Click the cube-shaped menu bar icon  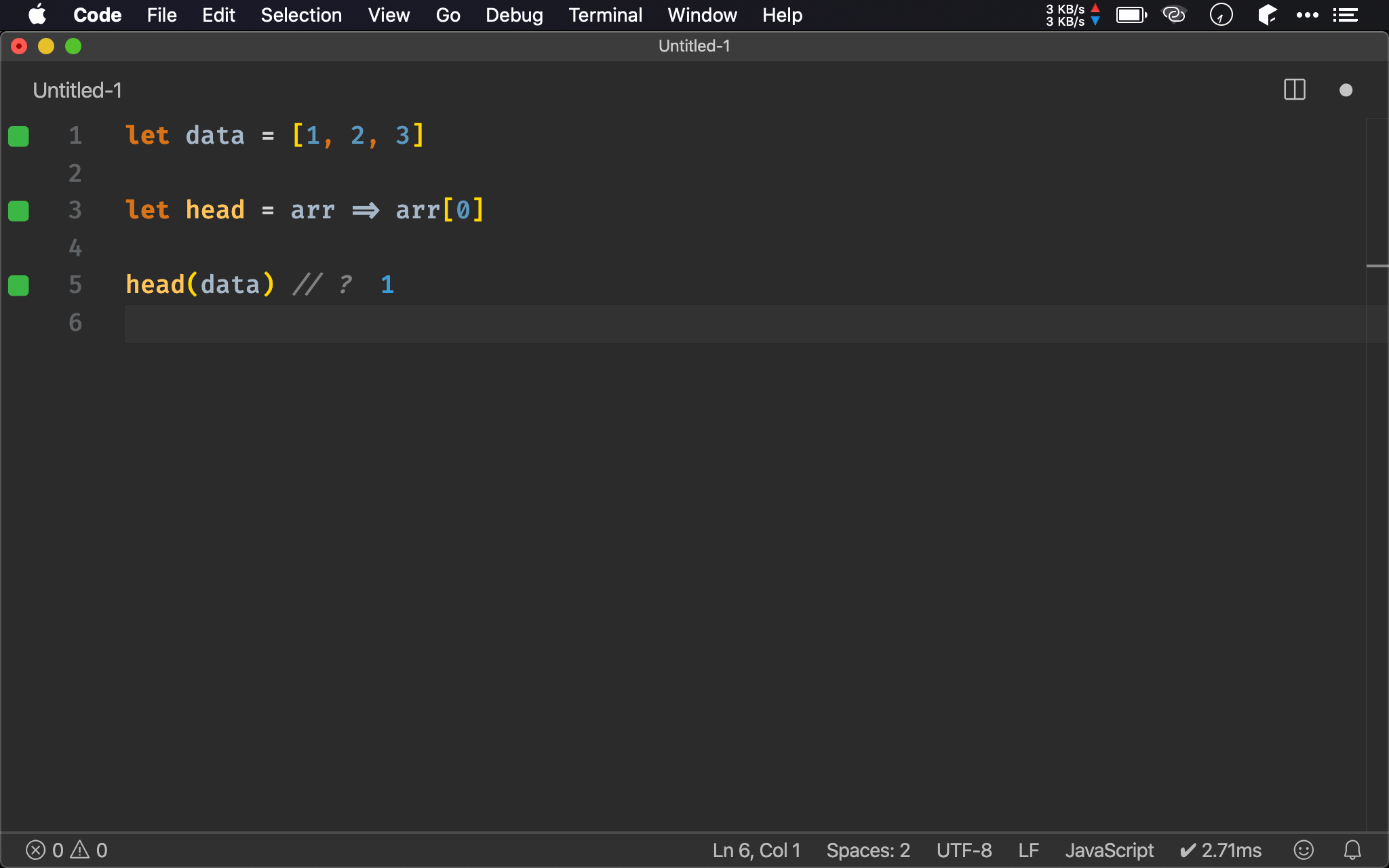tap(1267, 14)
